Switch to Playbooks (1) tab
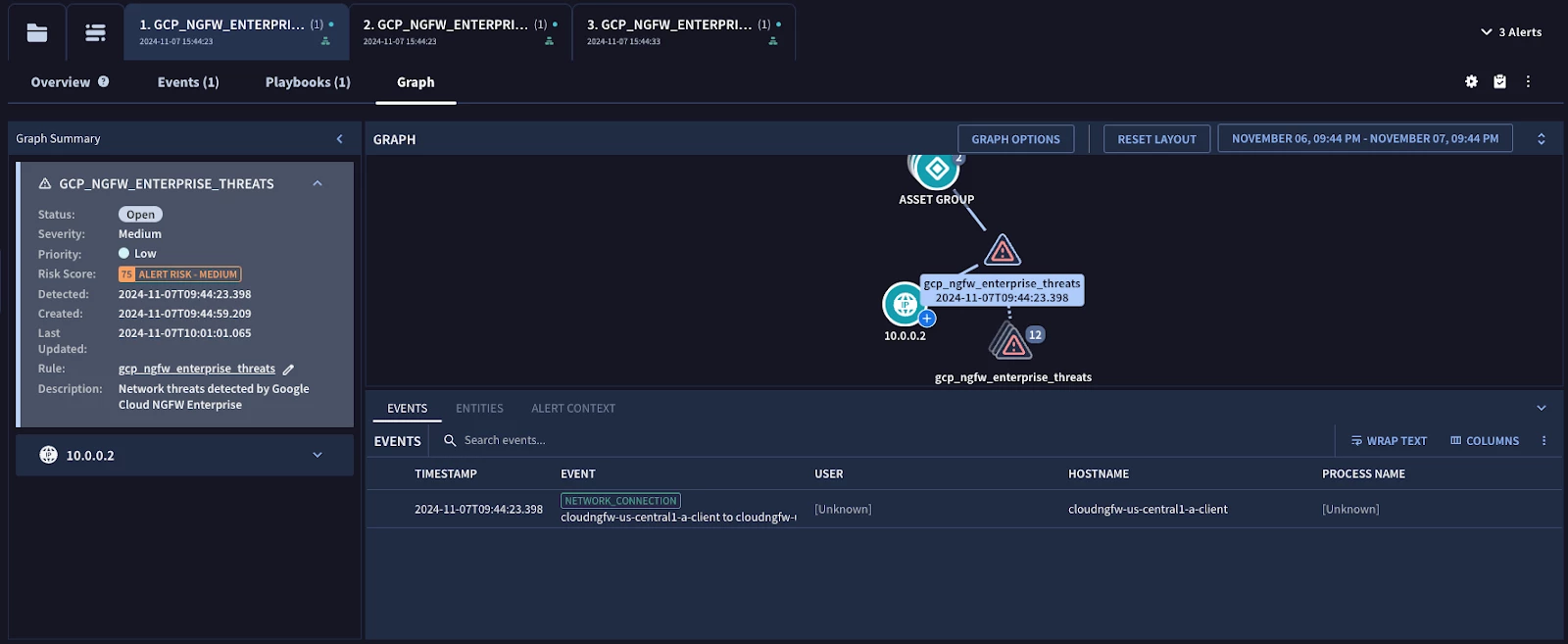The image size is (1568, 644). tap(308, 82)
